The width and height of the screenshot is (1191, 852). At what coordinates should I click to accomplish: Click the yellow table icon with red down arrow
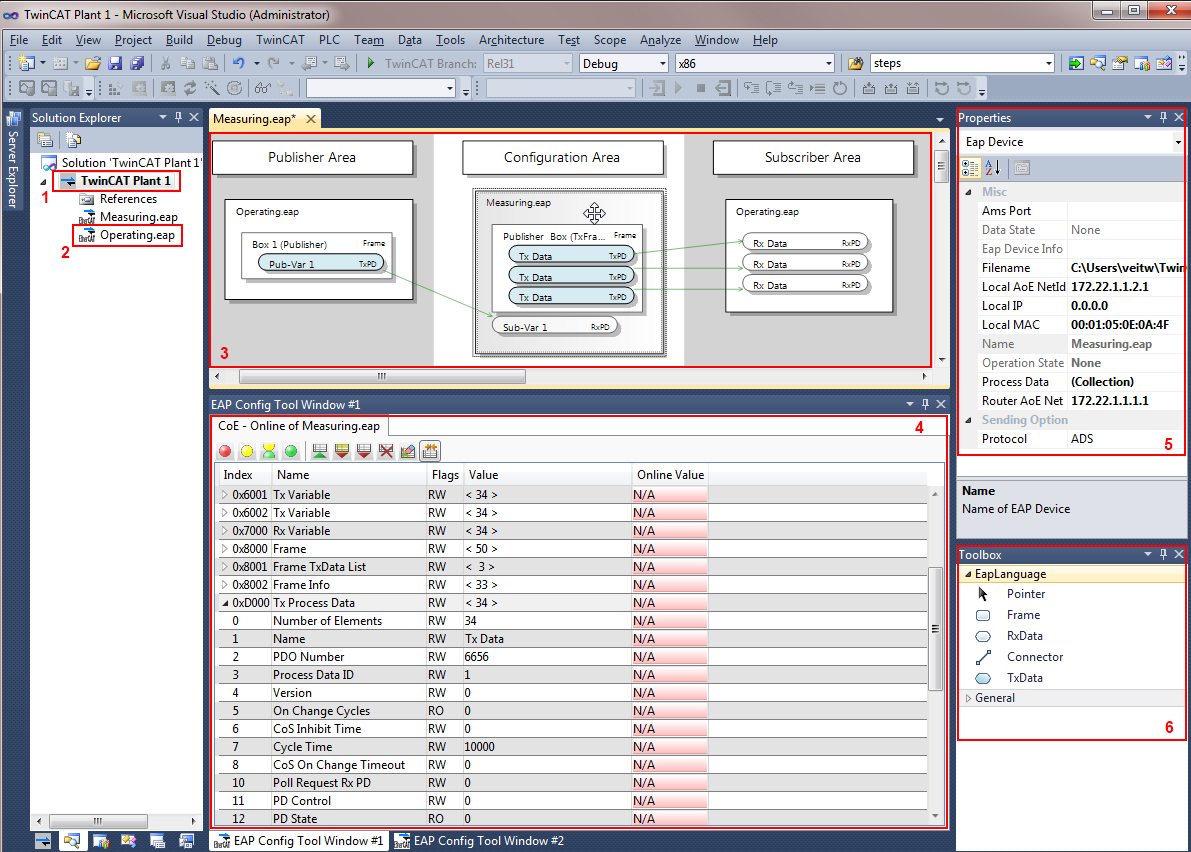[342, 451]
